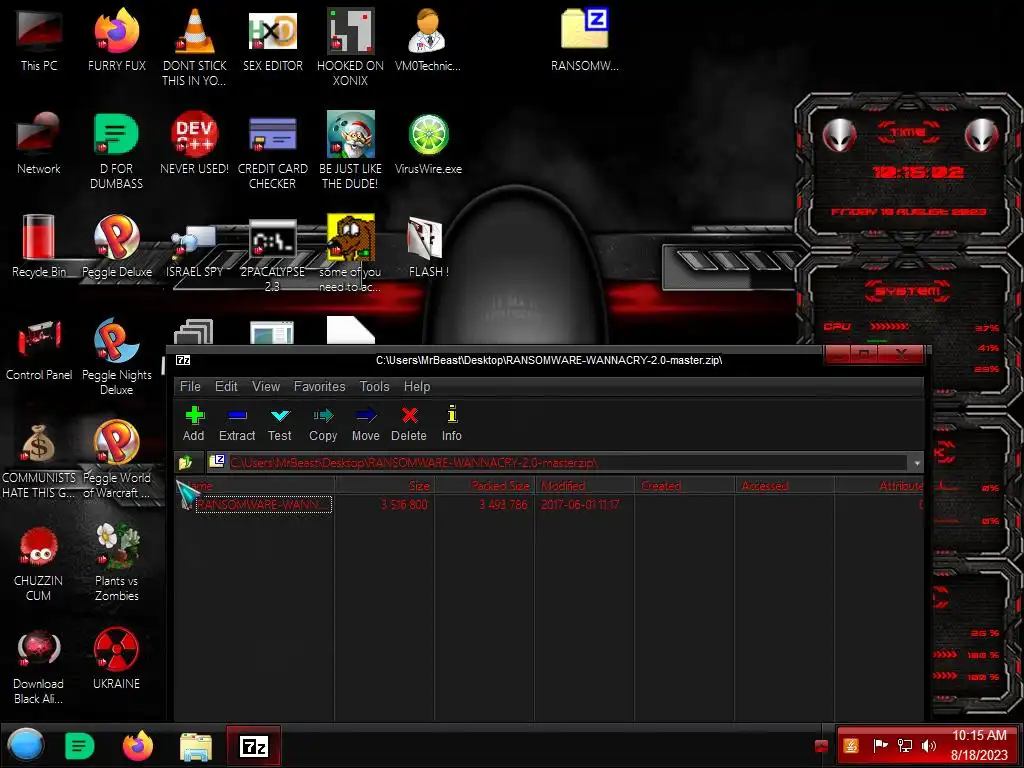The height and width of the screenshot is (768, 1024).
Task: Select This PC desktop icon
Action: 39,40
